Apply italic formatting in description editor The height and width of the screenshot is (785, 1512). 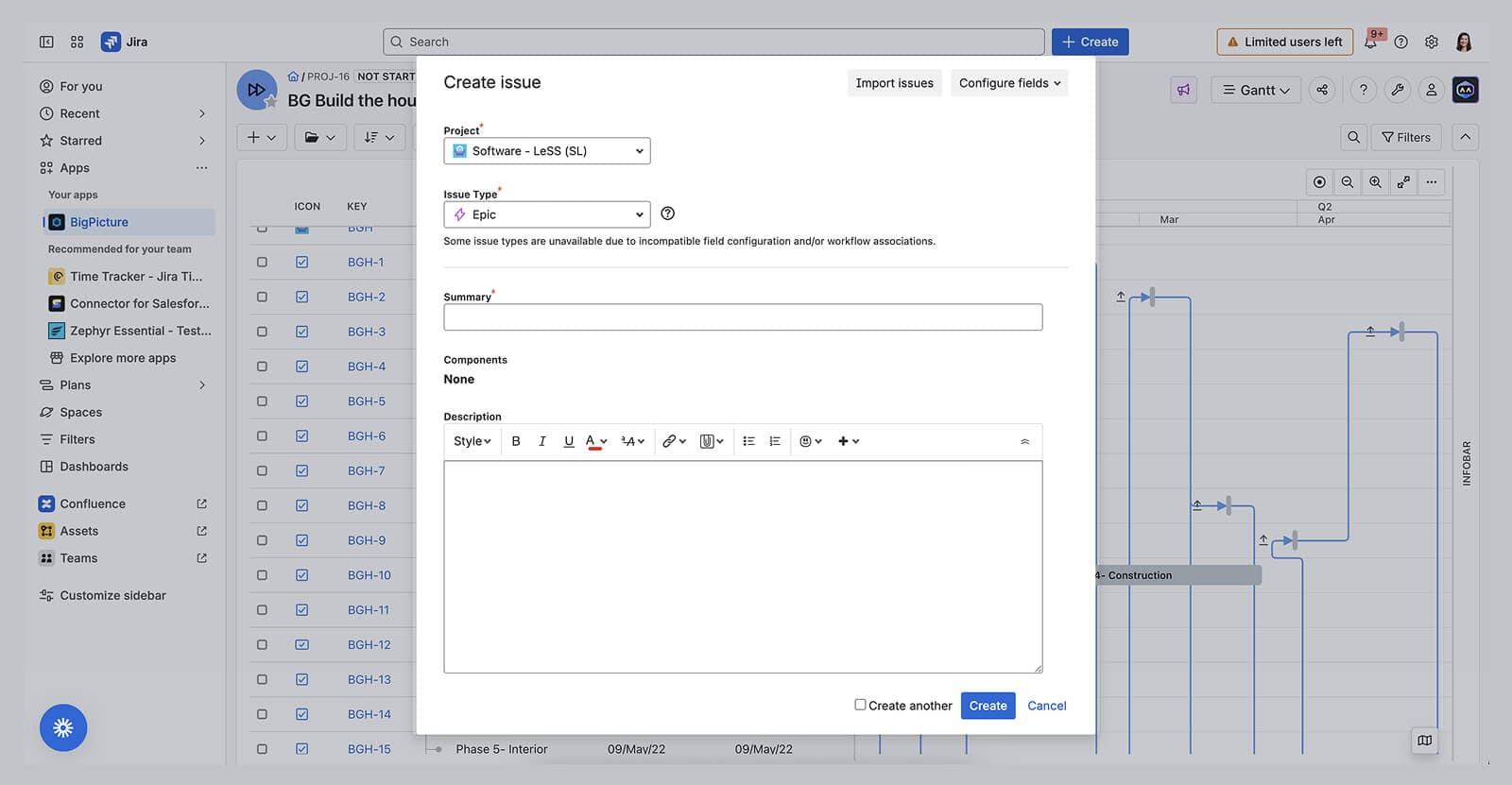click(542, 441)
